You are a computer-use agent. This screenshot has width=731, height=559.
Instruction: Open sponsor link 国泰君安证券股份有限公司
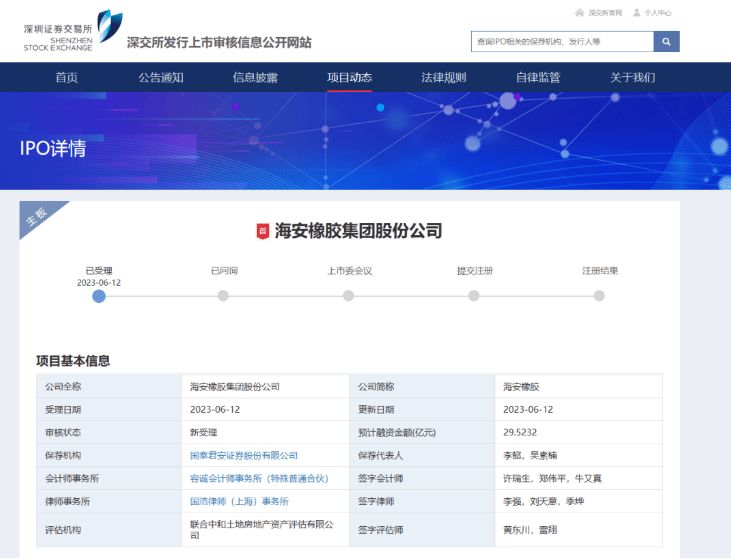[x=243, y=455]
